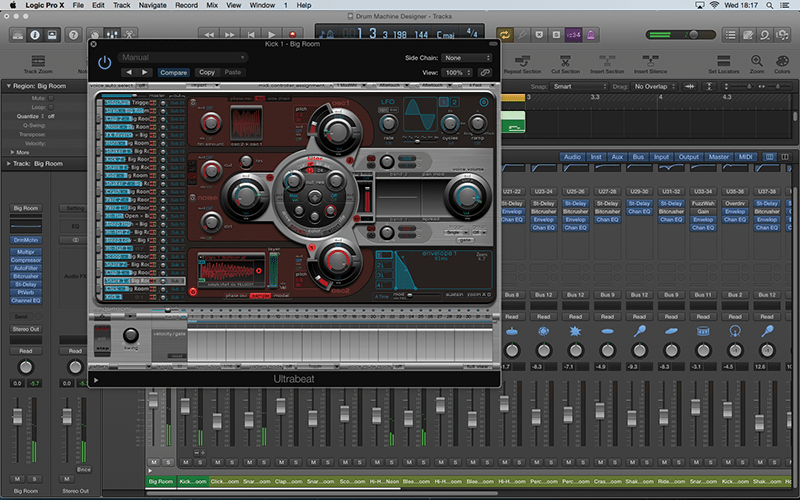Open the Window menu
Screen dimensions: 800x500
pos(262,5)
